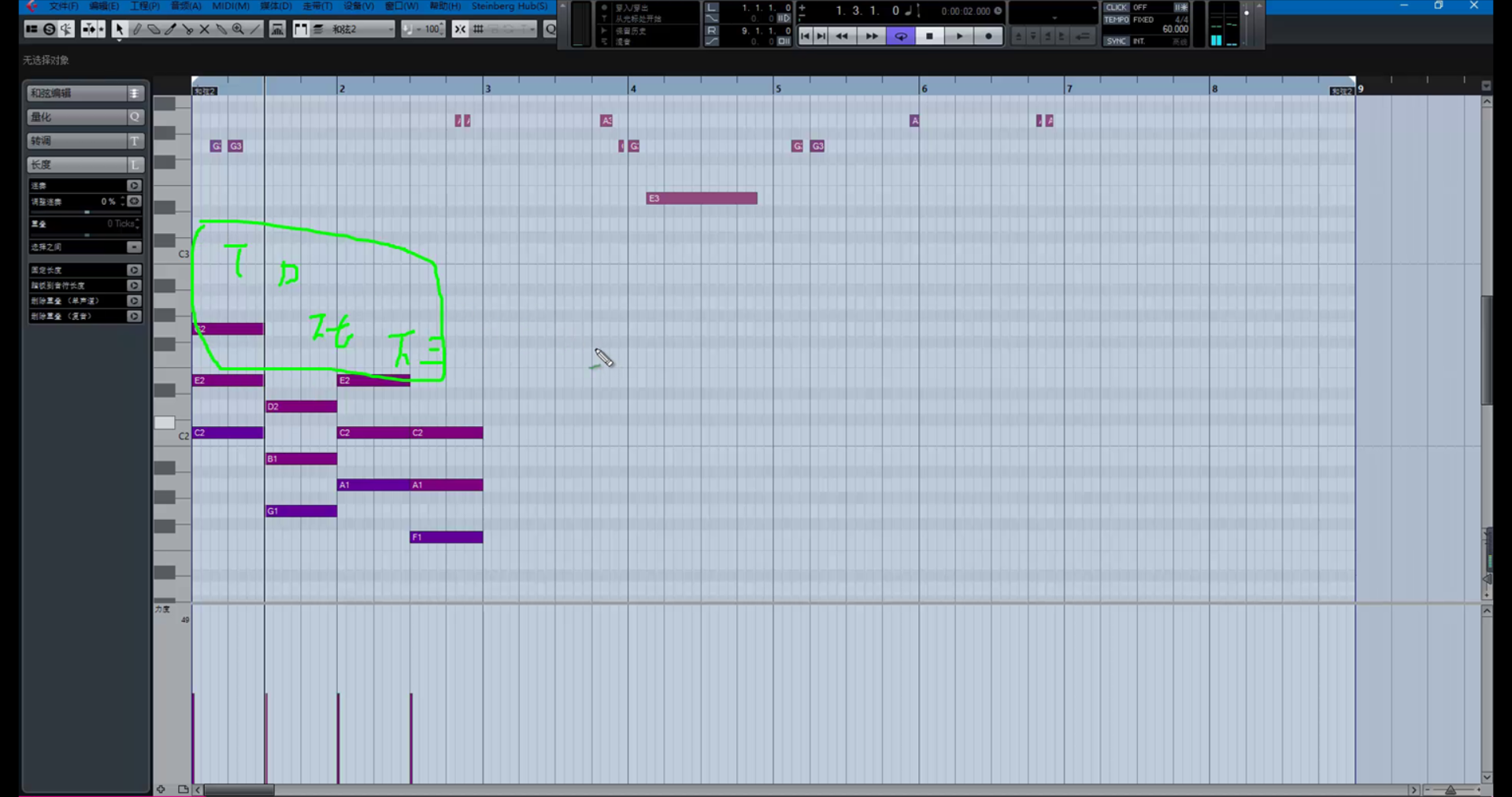Viewport: 1512px width, 797px height.
Task: Toggle the Cycle loop button
Action: pos(901,36)
